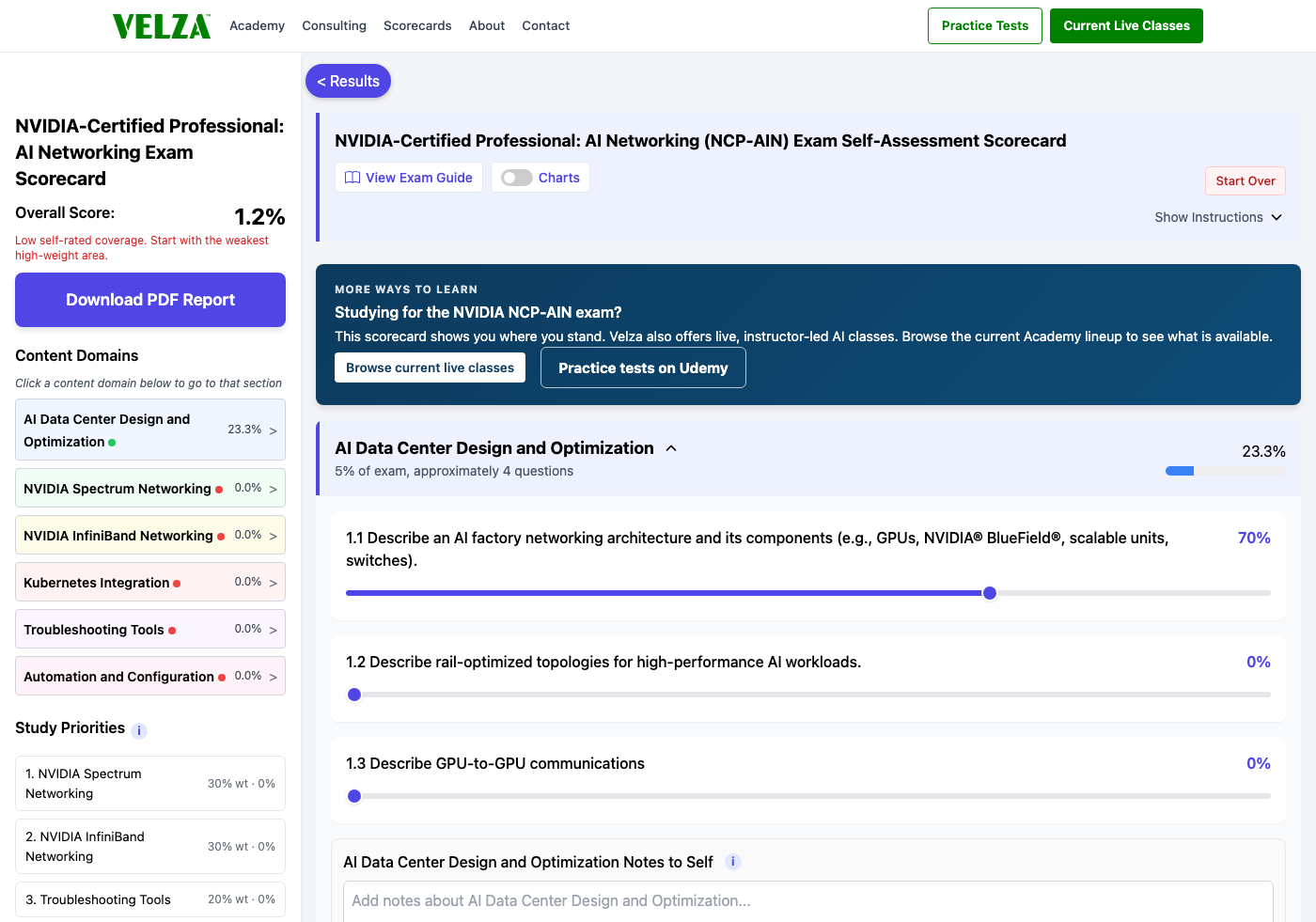Collapse AI Data Center Design and Optimization section

click(671, 448)
